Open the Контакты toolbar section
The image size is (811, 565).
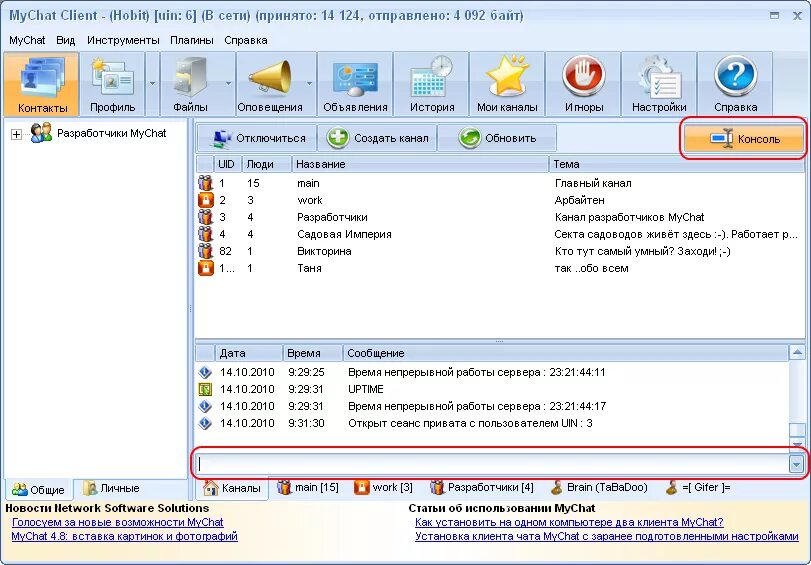(x=42, y=84)
